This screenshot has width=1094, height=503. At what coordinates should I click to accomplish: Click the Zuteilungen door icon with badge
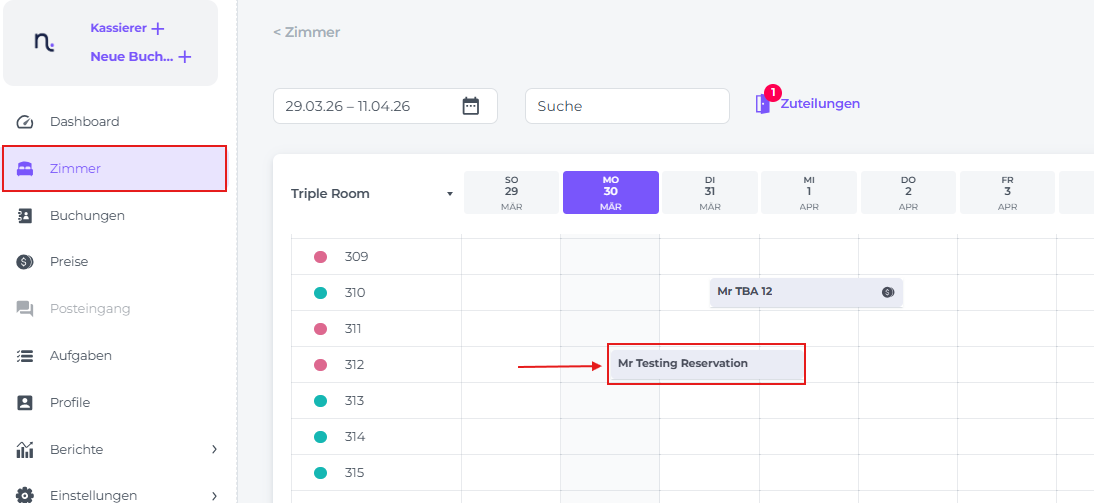pos(764,103)
